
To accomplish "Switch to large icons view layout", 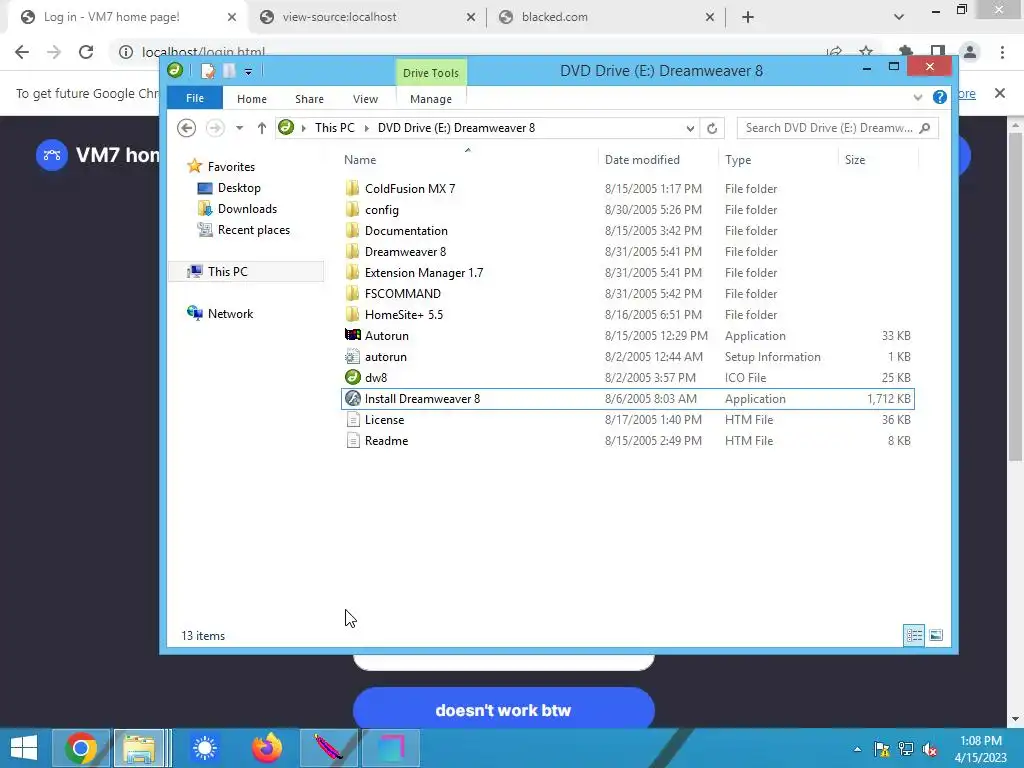I will [x=936, y=635].
